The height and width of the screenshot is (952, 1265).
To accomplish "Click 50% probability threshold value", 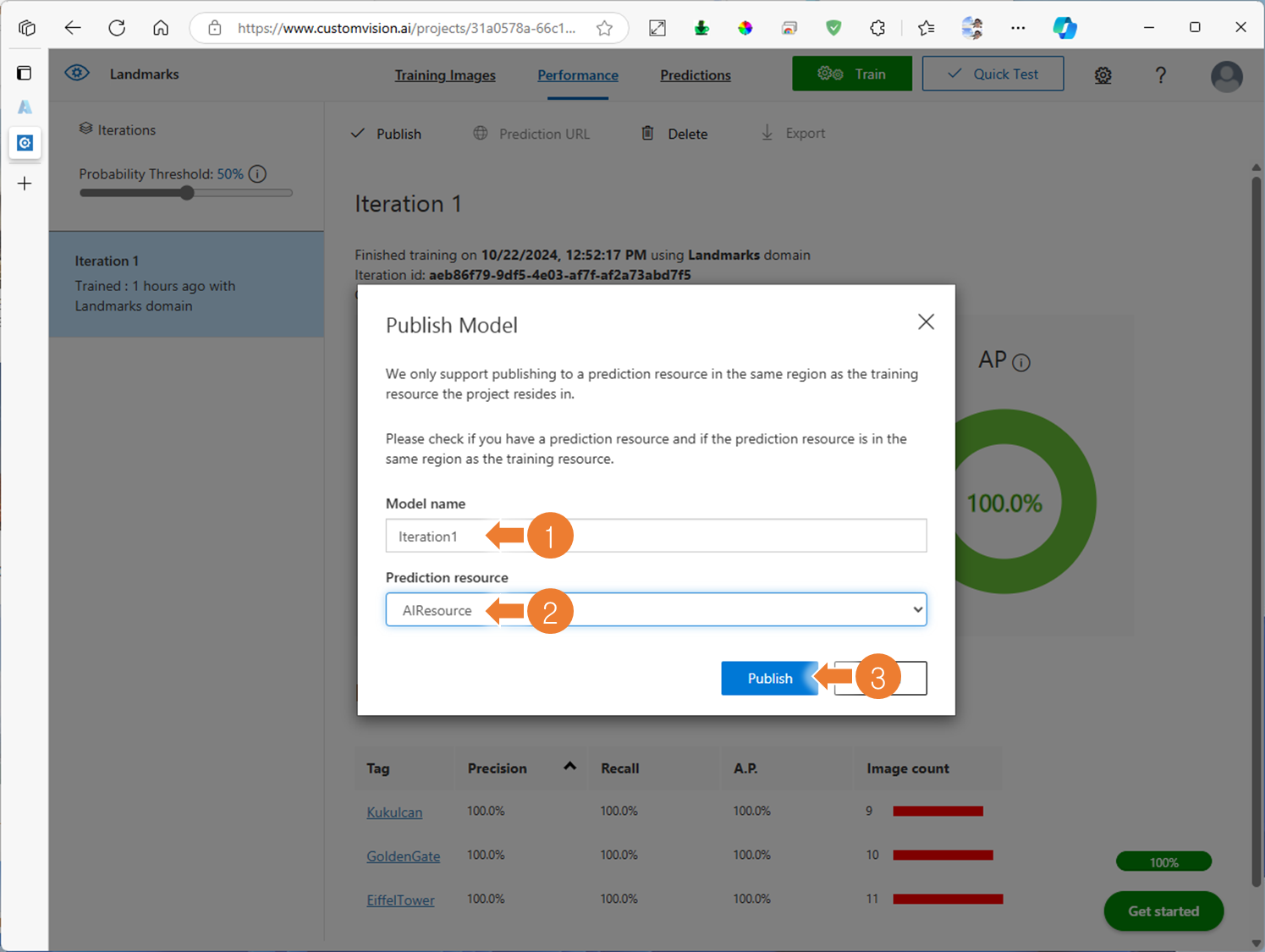I will (230, 174).
